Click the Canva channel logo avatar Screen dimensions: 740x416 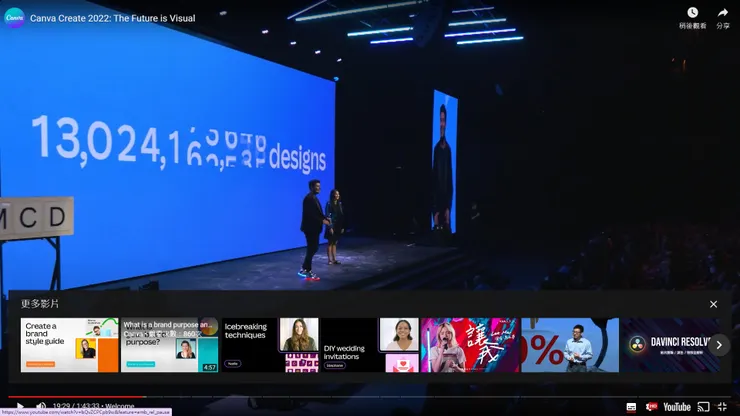(x=14, y=18)
